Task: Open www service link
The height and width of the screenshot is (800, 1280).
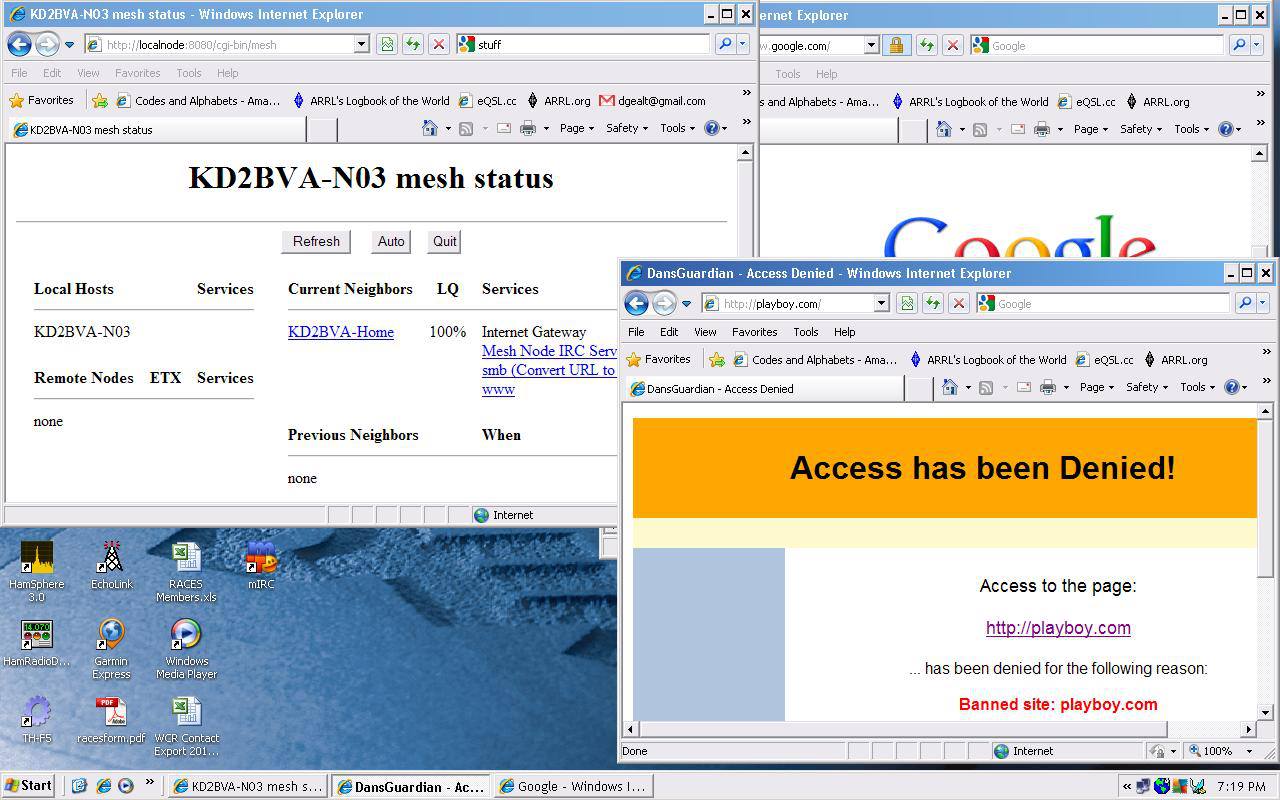Action: (x=498, y=389)
